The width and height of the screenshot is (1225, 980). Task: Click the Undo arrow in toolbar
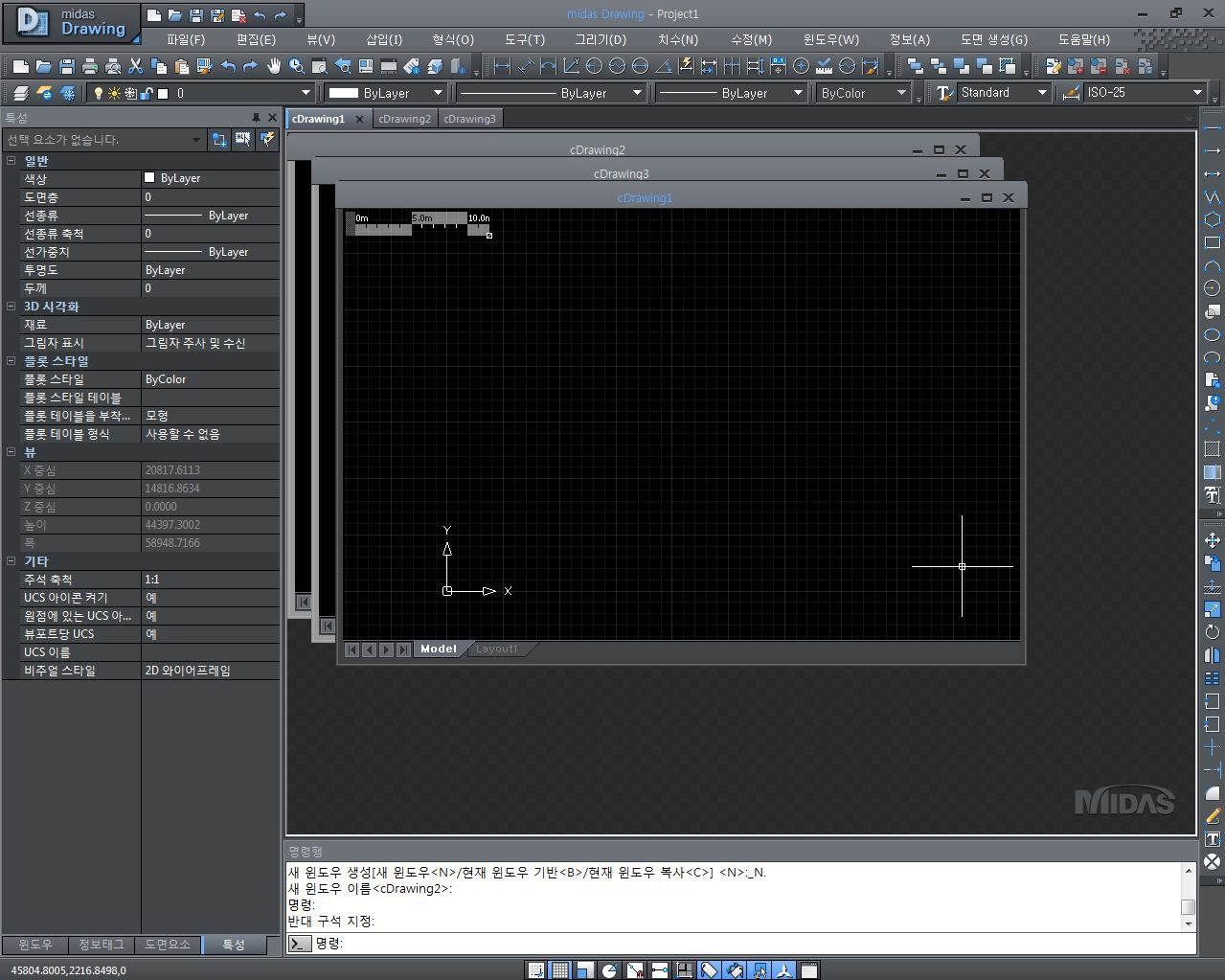pyautogui.click(x=228, y=66)
